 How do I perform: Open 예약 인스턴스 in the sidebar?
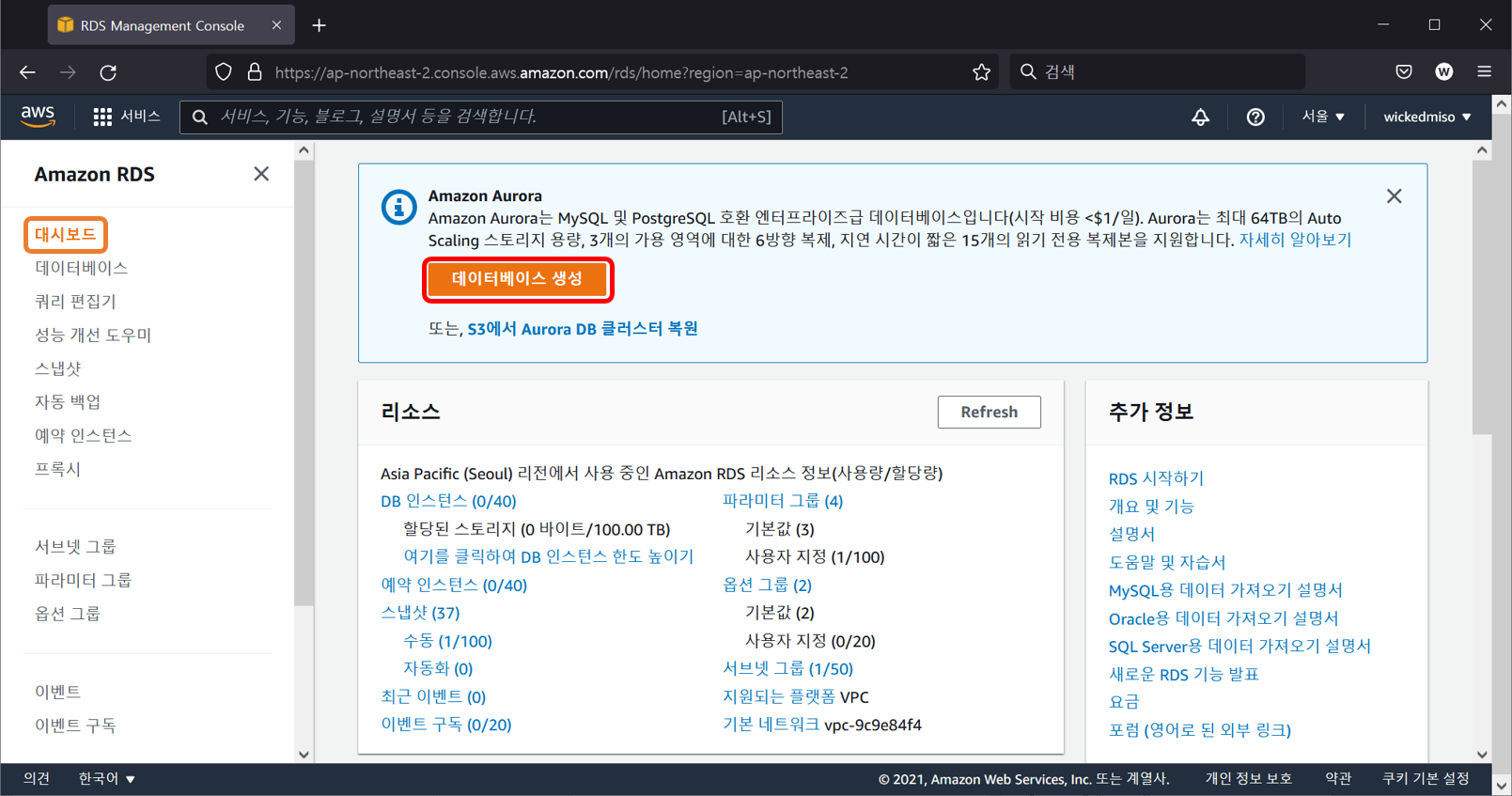coord(83,435)
